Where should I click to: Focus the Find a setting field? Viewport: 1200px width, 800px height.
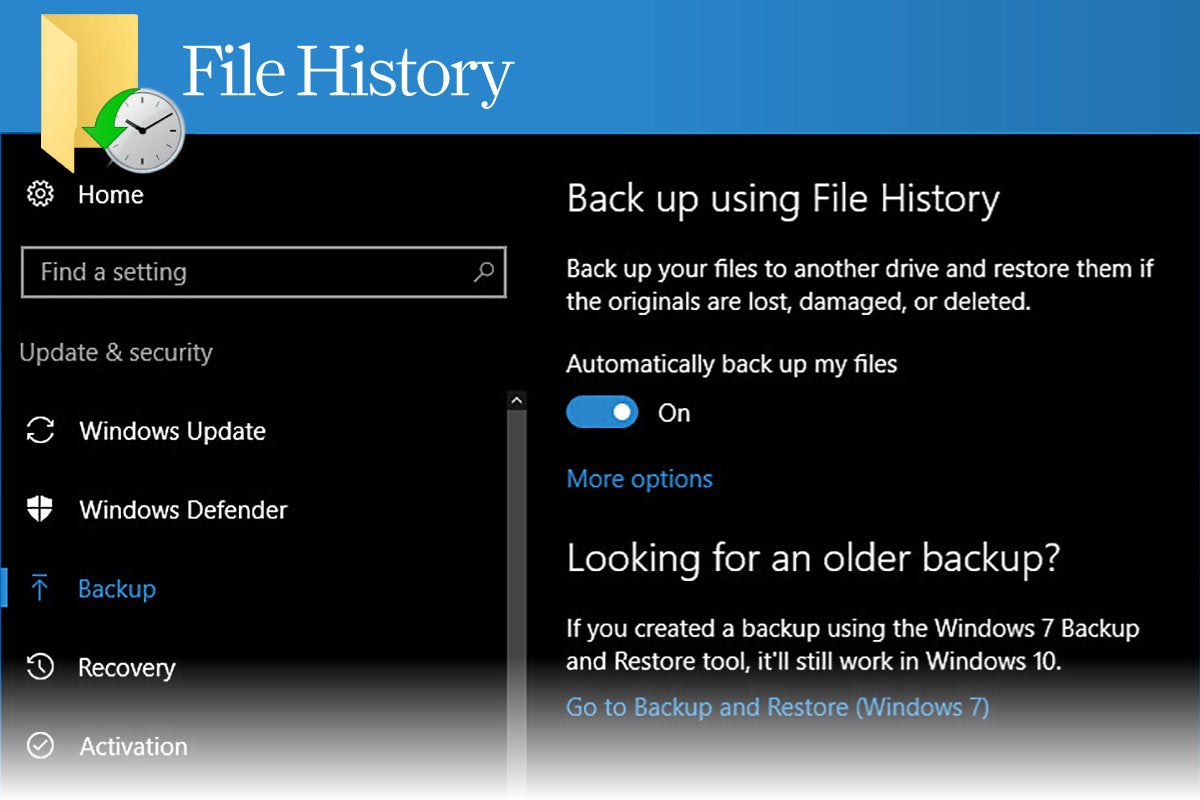point(263,272)
